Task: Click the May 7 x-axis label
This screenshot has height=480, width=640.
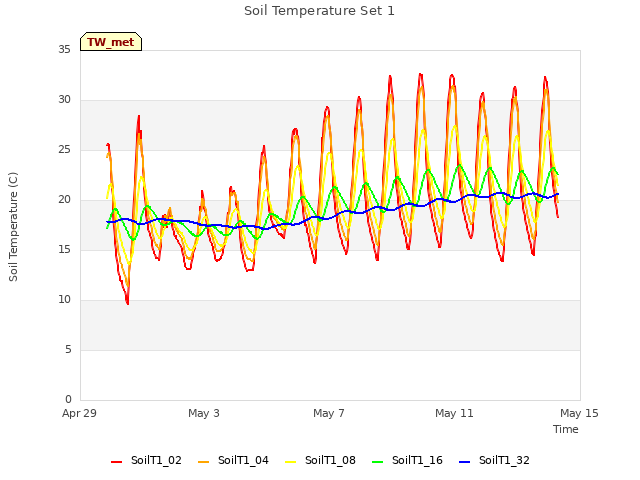Action: (x=329, y=413)
